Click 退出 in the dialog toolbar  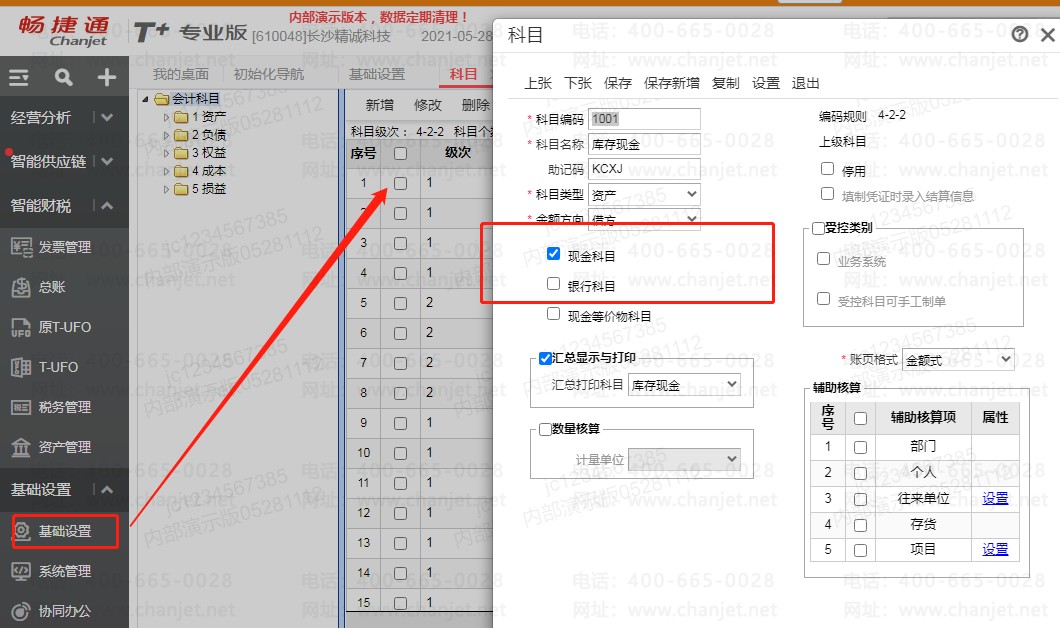point(805,83)
